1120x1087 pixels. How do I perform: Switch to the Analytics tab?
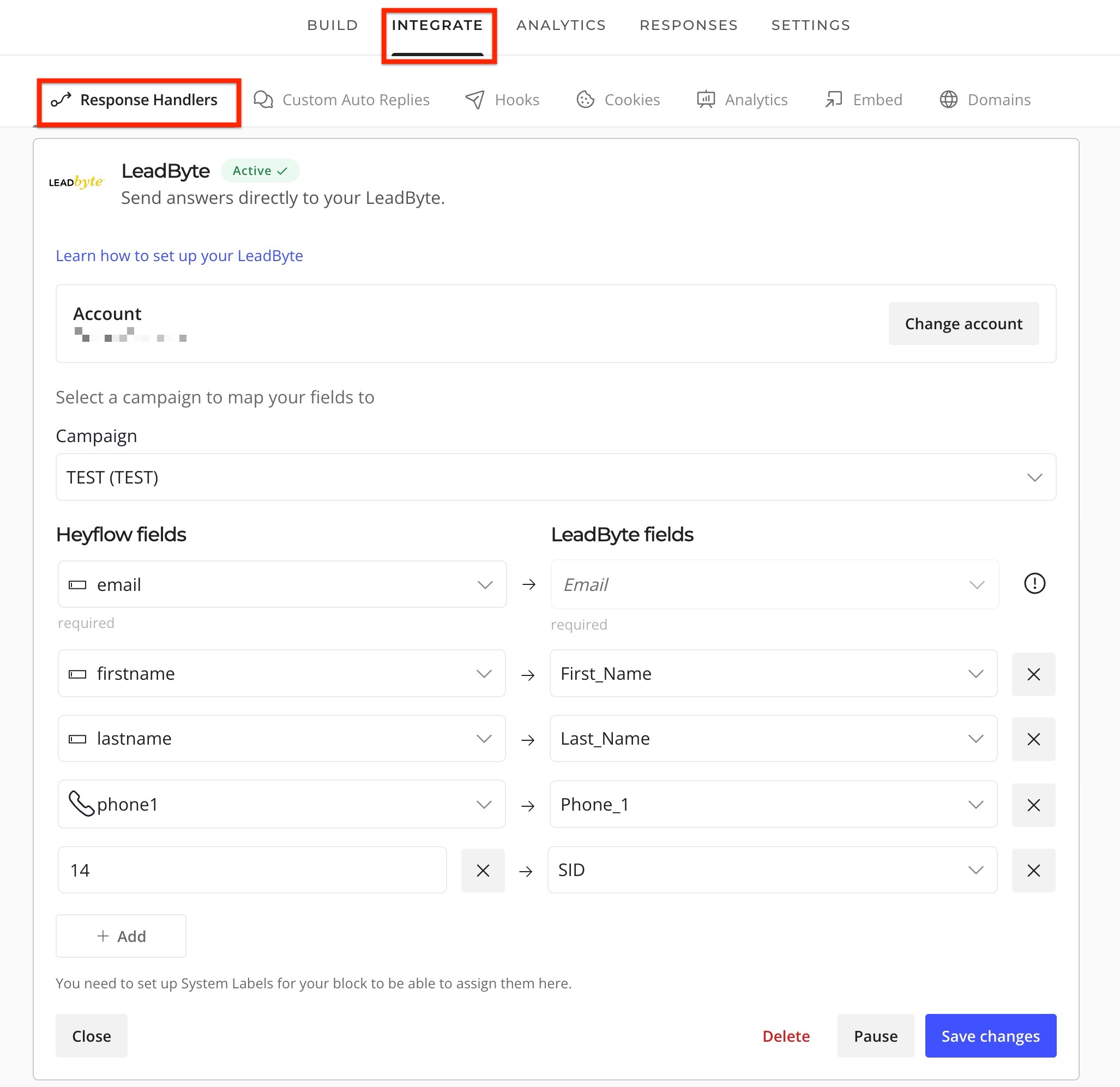coord(561,25)
